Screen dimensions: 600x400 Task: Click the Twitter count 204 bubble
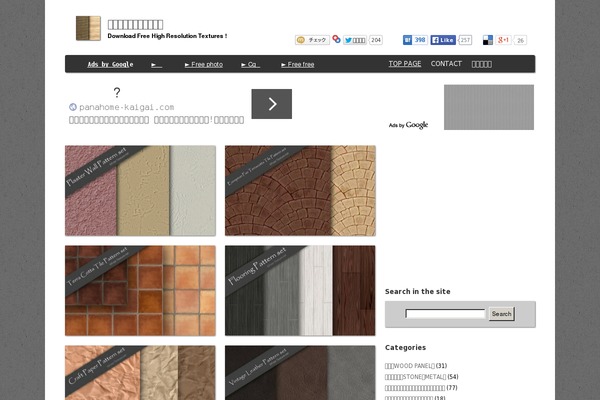(376, 40)
